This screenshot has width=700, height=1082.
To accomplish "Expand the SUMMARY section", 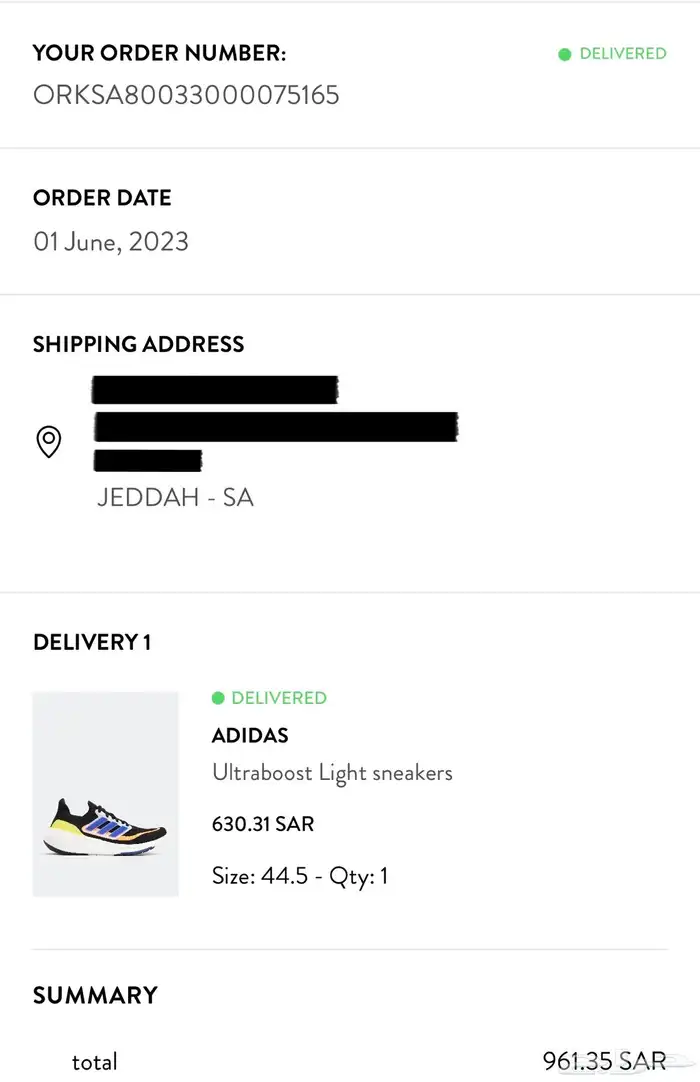I will (95, 995).
